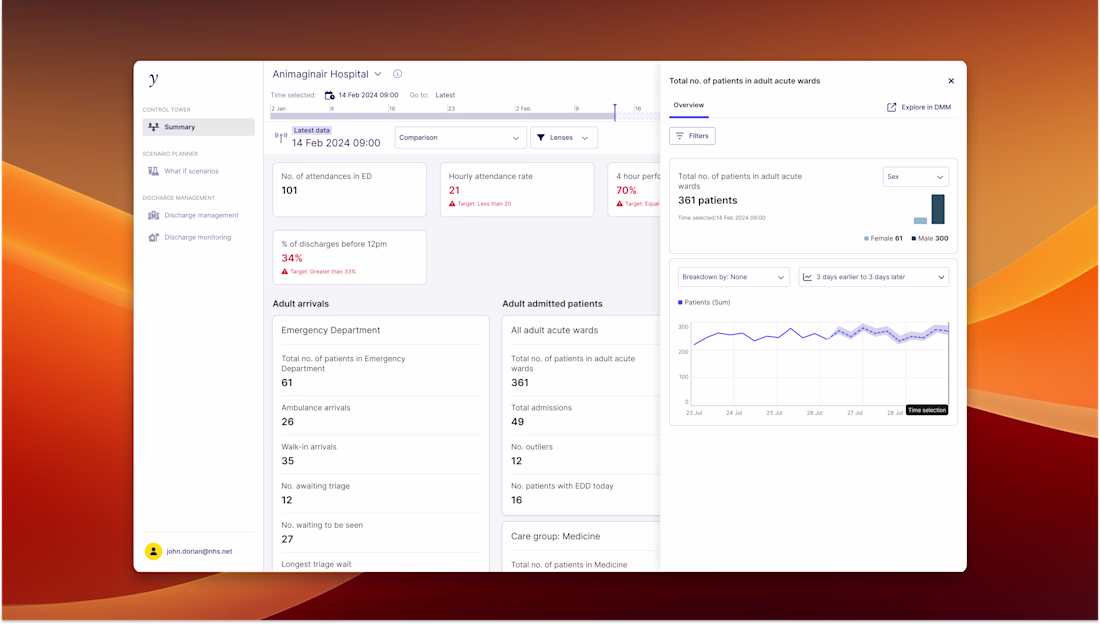The image size is (1100, 624).
Task: Select the Total admissions metric
Action: 585,416
